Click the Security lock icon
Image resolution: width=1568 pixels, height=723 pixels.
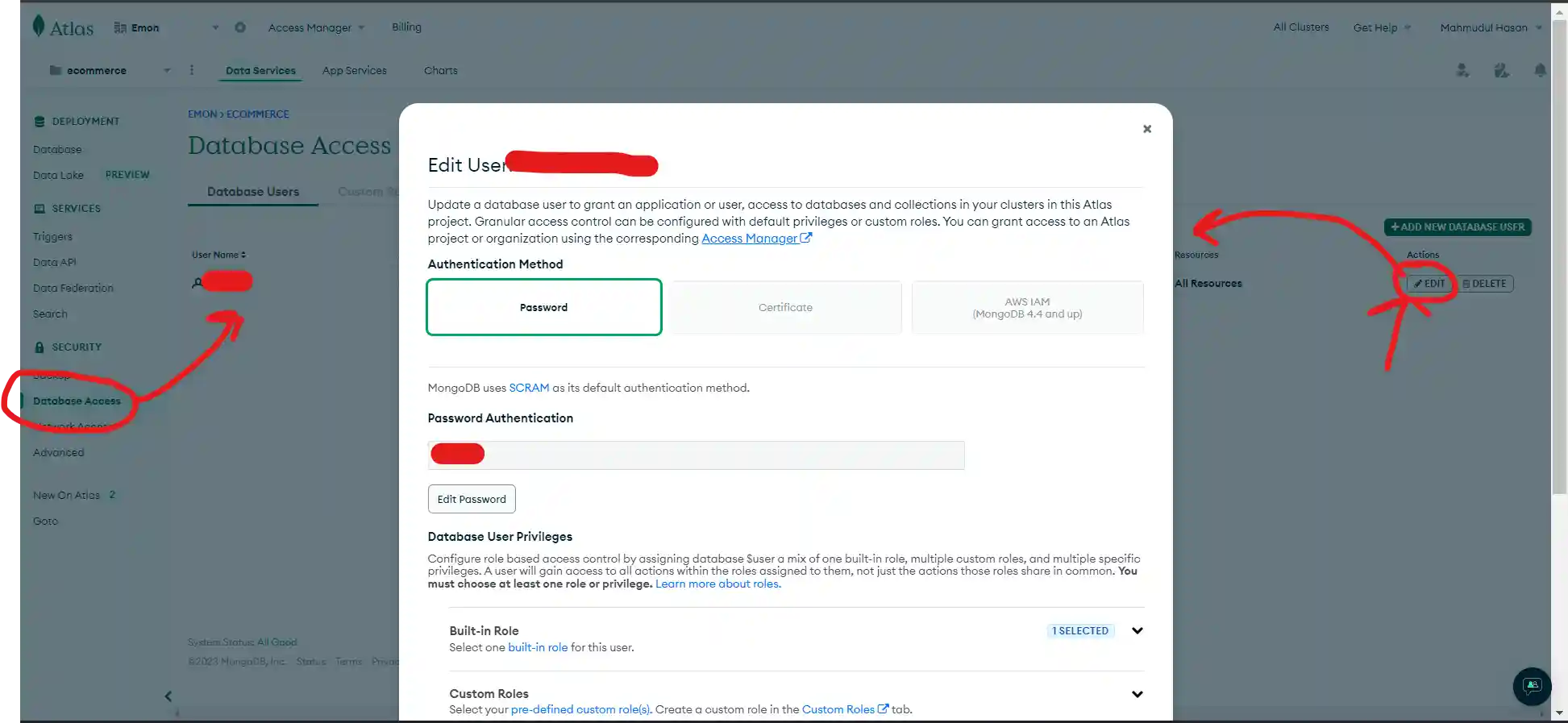(40, 347)
